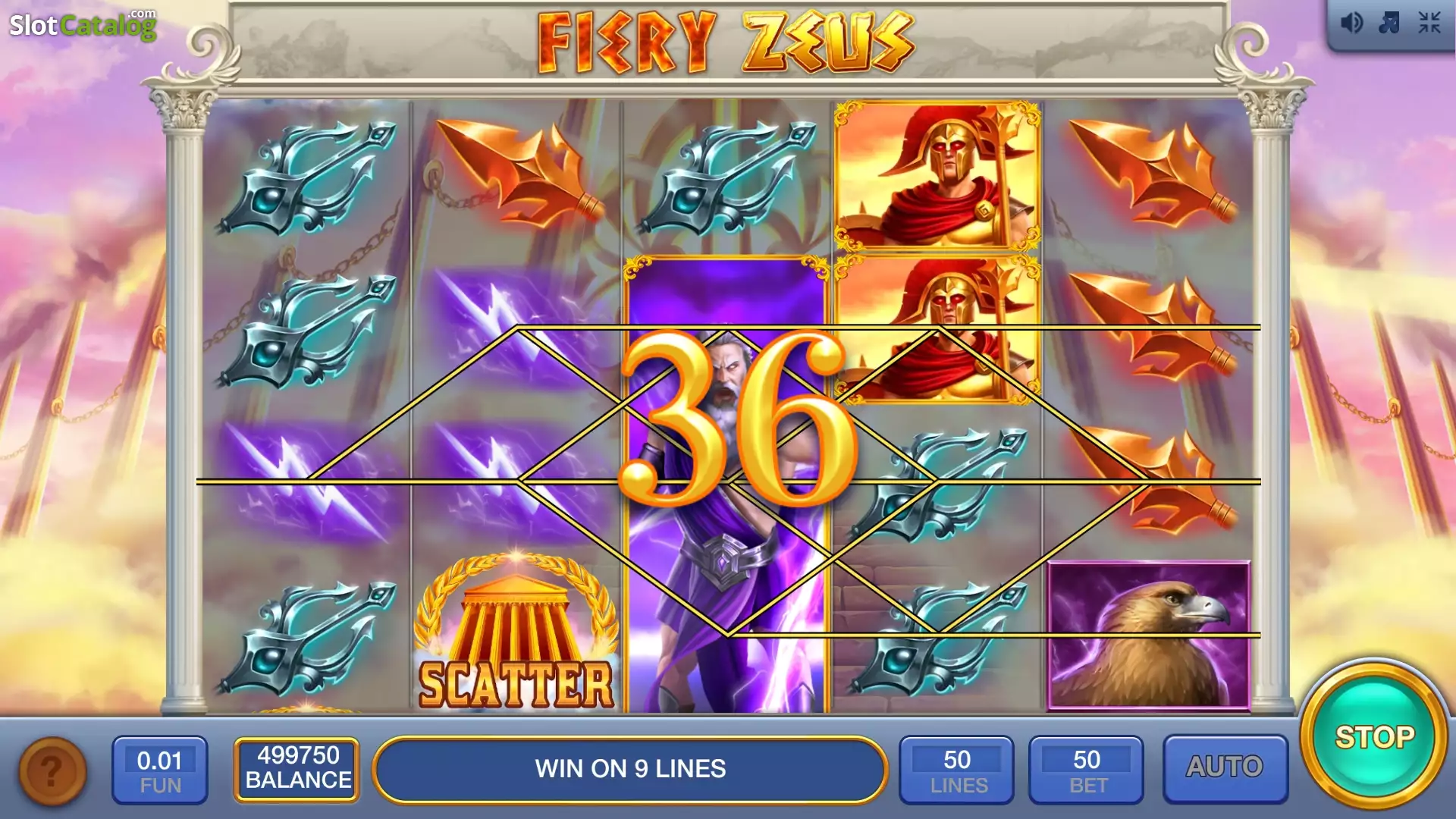
Task: Toggle the background music note icon
Action: [x=1389, y=23]
